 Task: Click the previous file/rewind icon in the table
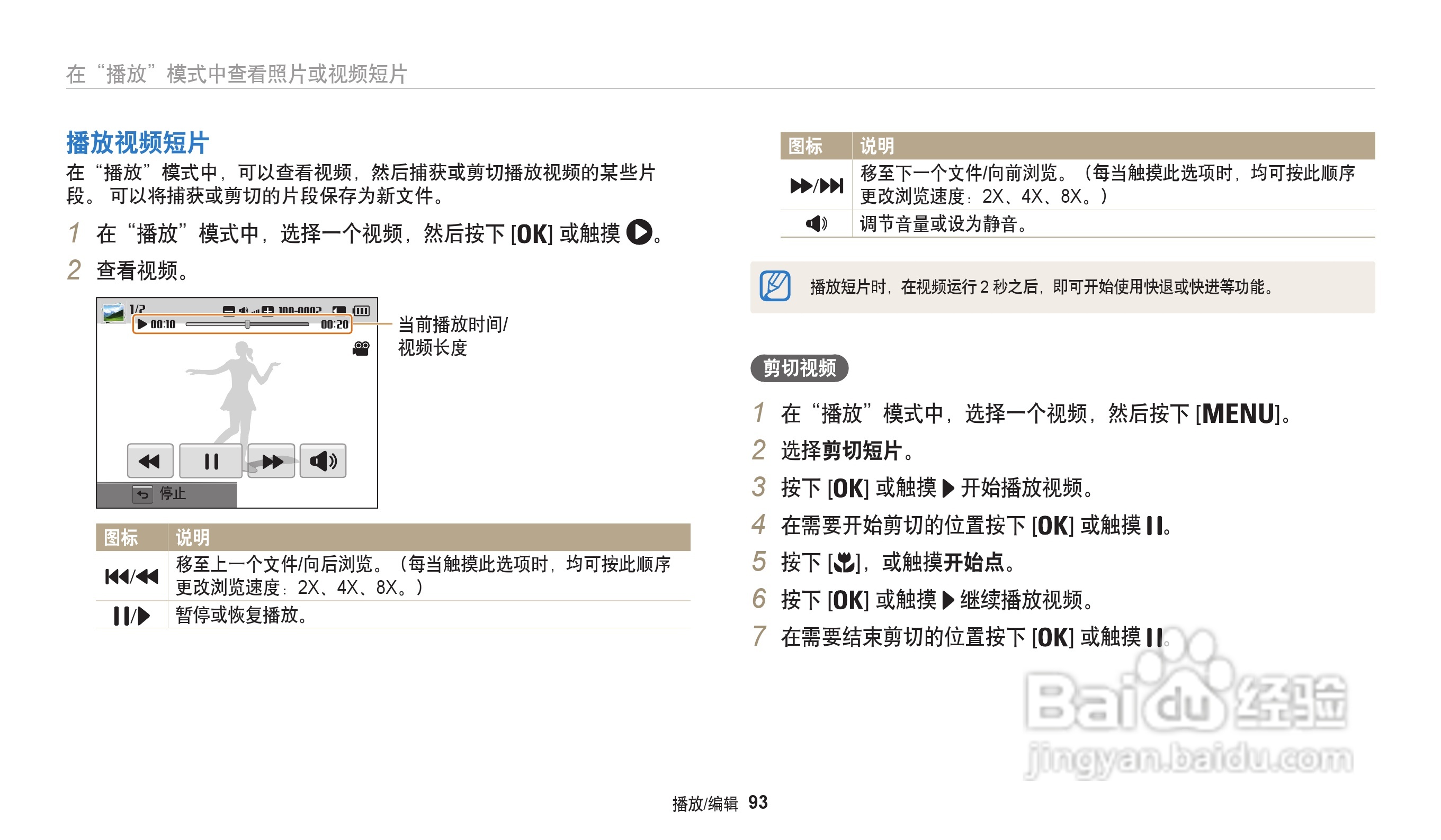pos(131,576)
